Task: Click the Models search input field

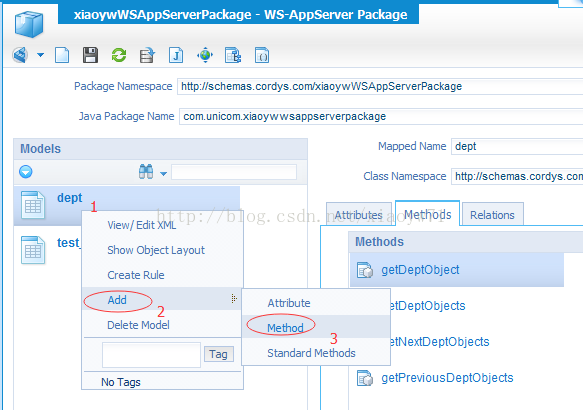Action: click(234, 172)
